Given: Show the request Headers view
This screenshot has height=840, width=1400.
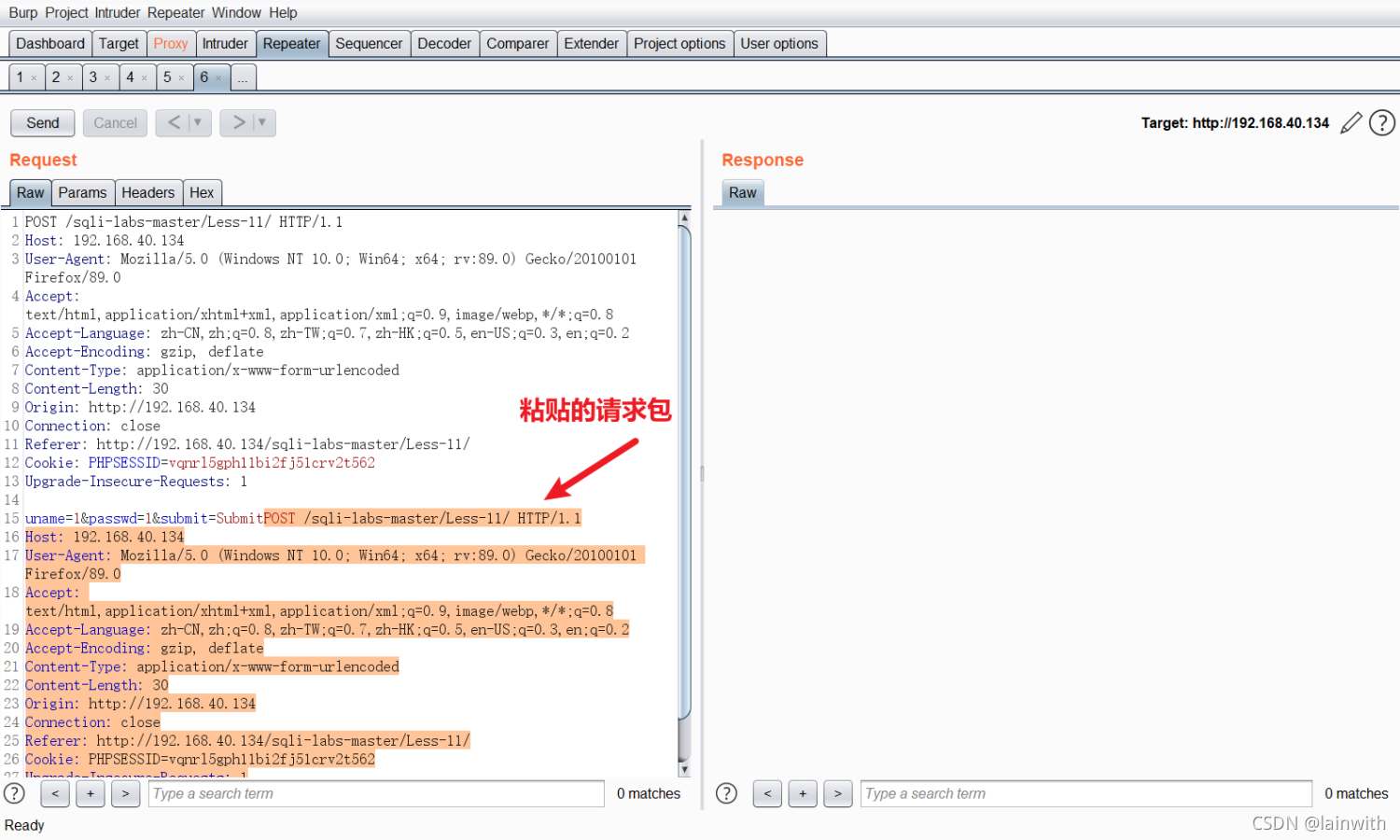Looking at the screenshot, I should tap(147, 193).
